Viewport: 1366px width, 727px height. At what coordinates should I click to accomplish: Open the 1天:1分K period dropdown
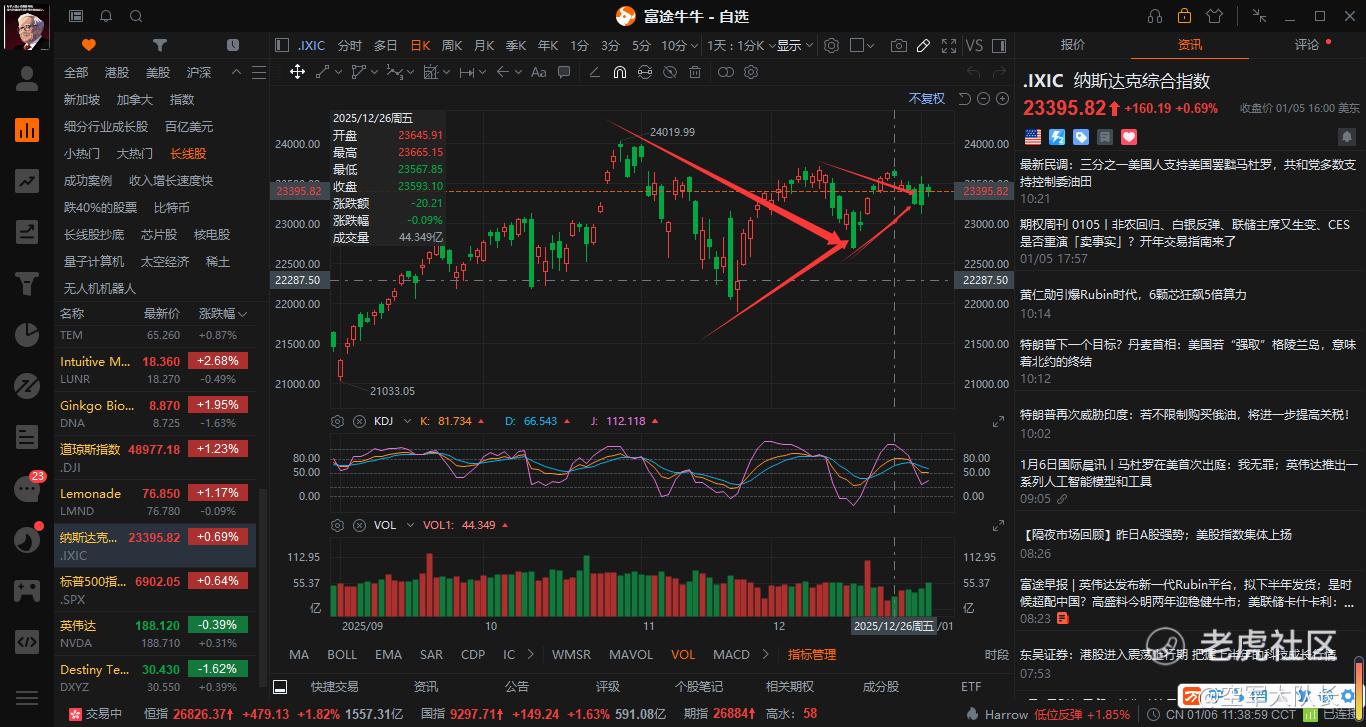741,45
